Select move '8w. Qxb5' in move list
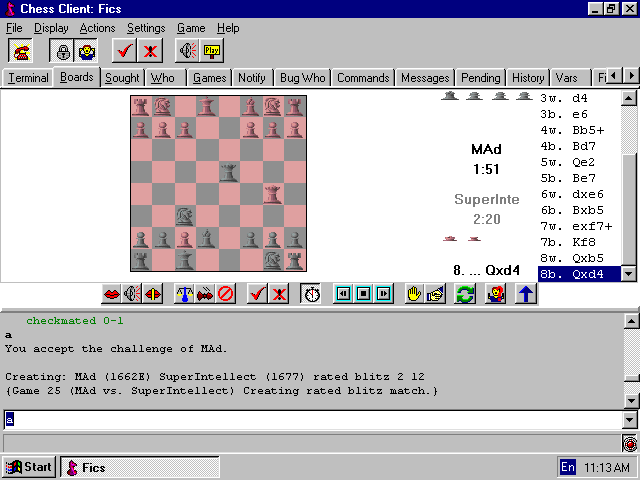The image size is (640, 480). [579, 258]
